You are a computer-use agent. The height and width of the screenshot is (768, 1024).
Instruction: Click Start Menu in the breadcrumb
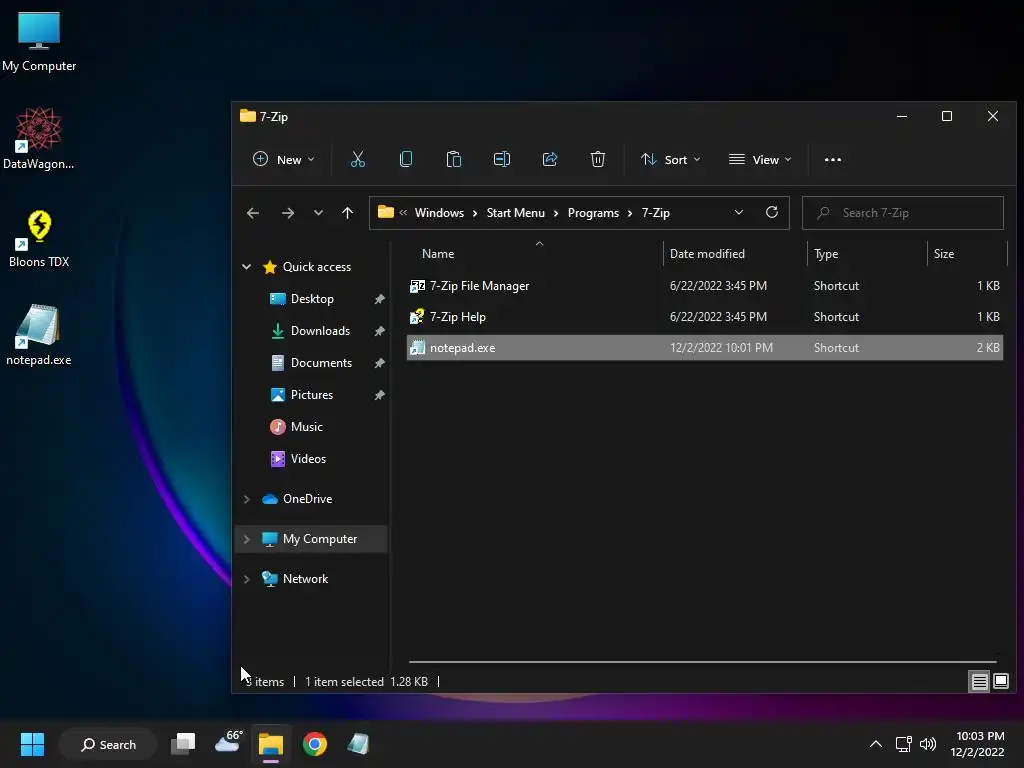coord(515,213)
